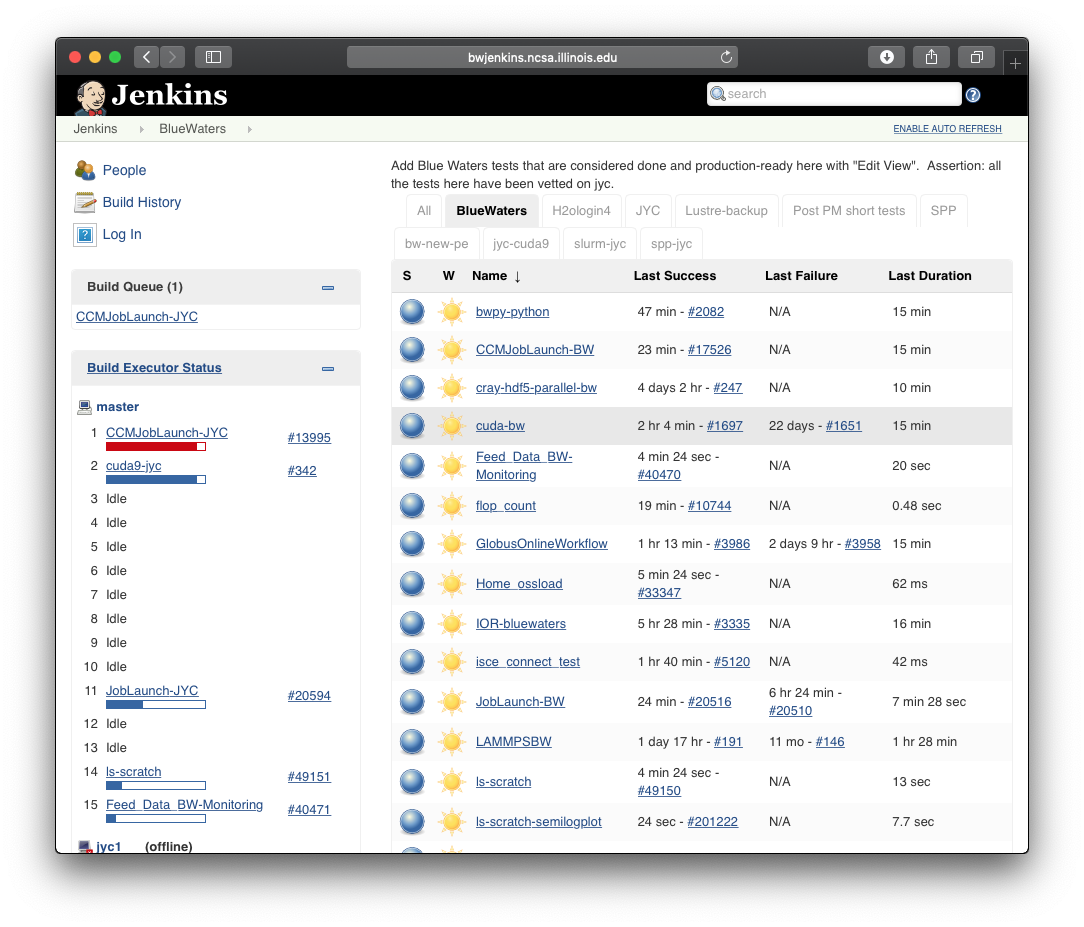1084x927 pixels.
Task: Reload the page with the refresh icon
Action: click(726, 57)
